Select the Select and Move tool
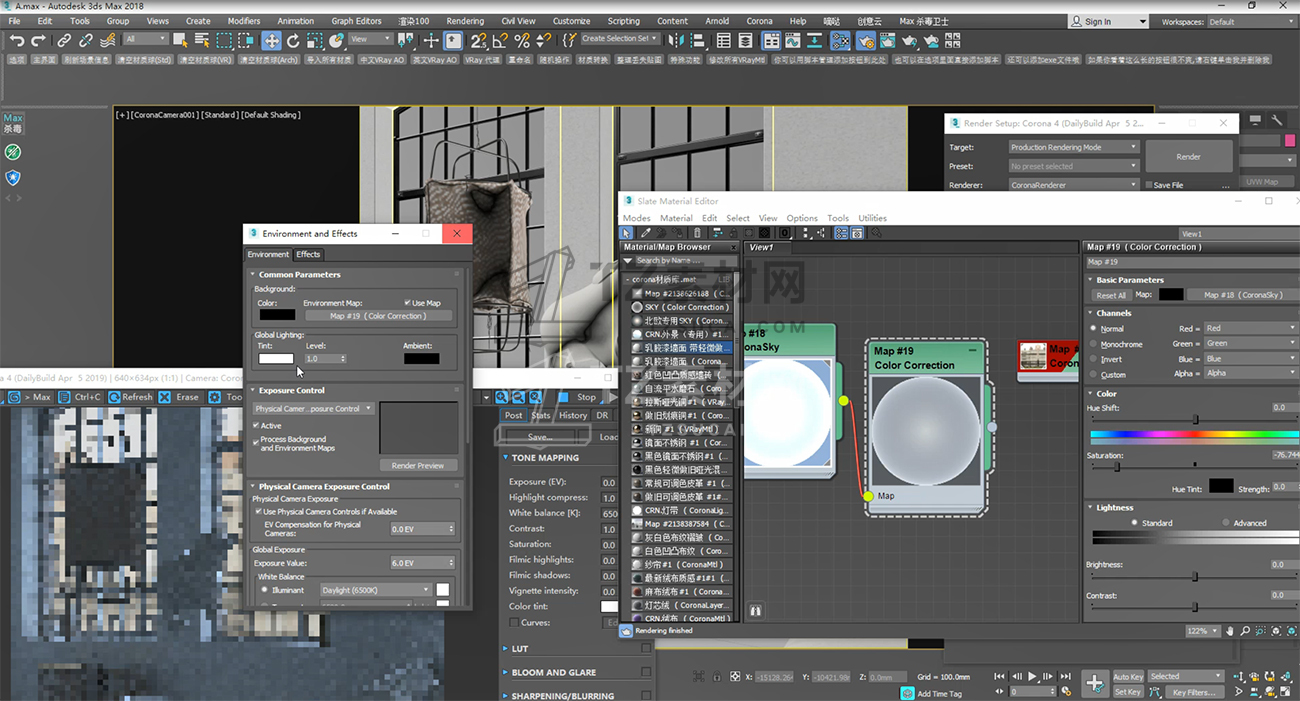This screenshot has height=701, width=1300. coord(271,40)
